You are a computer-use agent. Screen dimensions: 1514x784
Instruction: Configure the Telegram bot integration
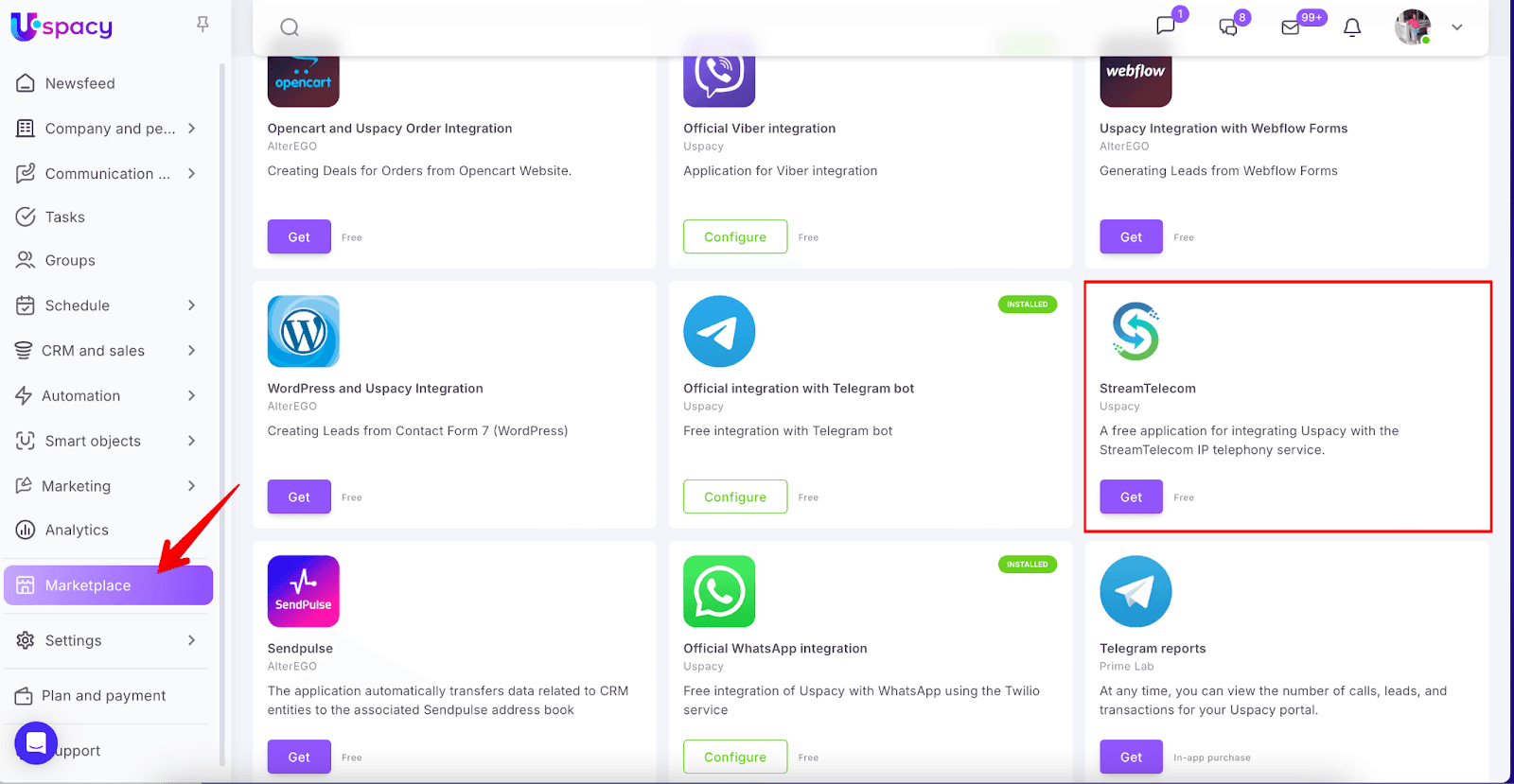click(734, 497)
